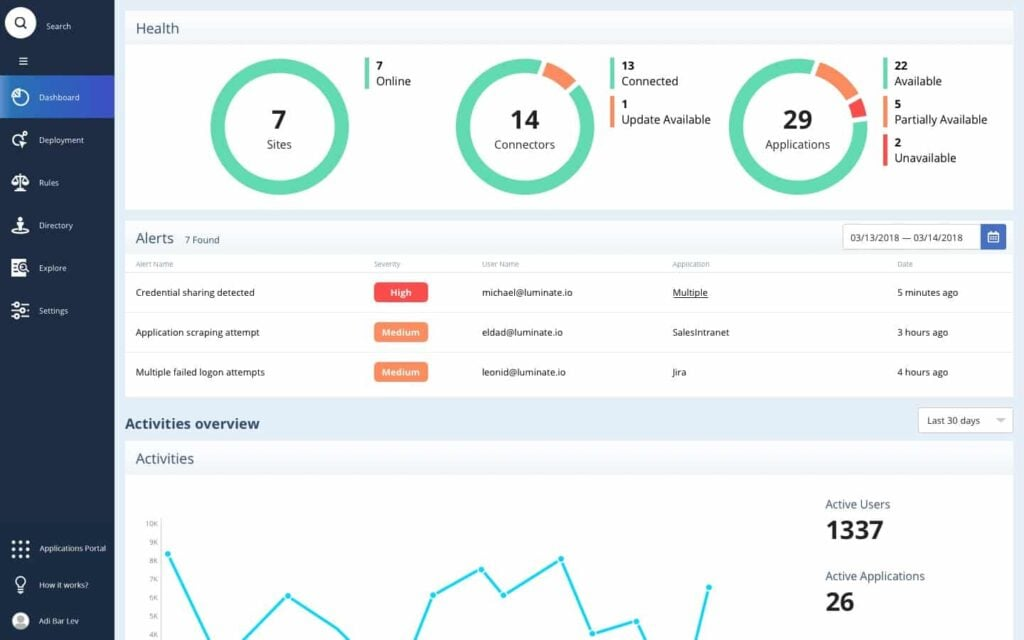Viewport: 1024px width, 640px height.
Task: Open the alerts date range selector
Action: point(910,236)
